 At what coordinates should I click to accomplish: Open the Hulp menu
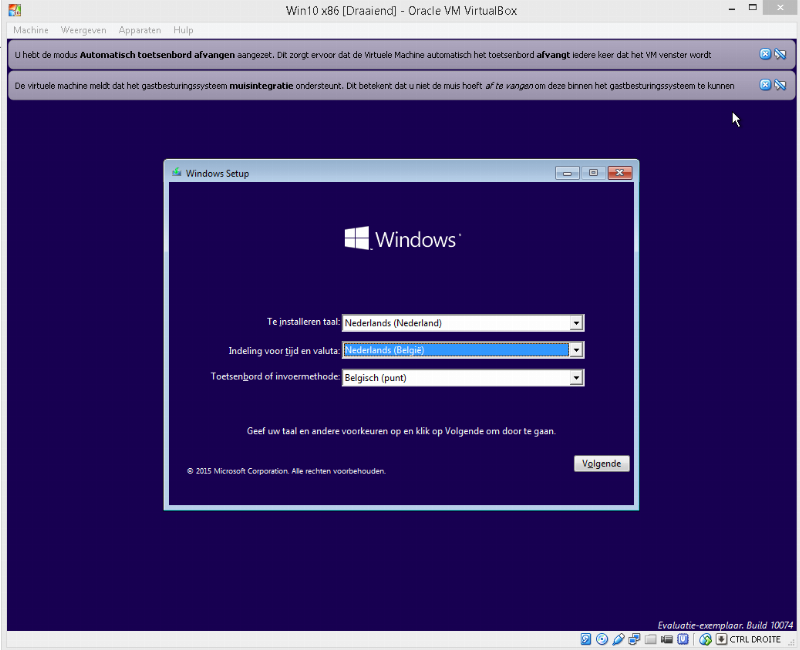(183, 30)
